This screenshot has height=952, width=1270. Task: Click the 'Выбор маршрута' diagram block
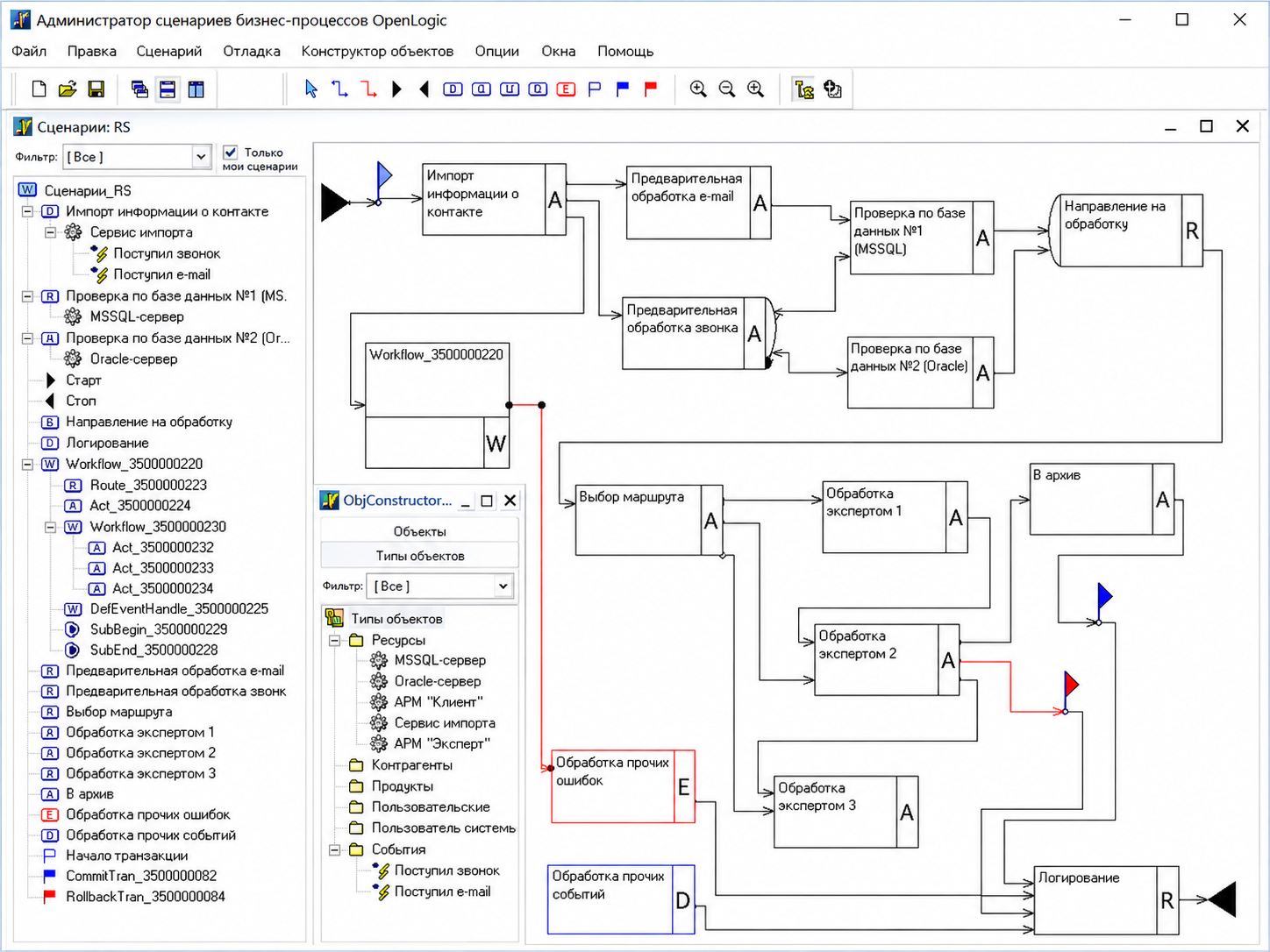coord(649,520)
